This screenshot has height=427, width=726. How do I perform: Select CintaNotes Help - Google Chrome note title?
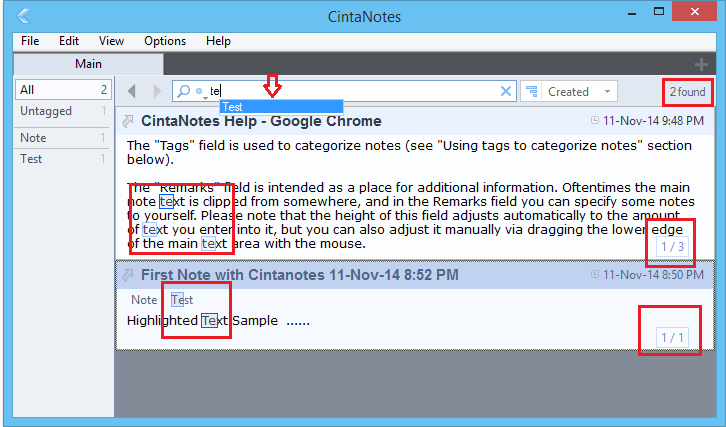(261, 121)
